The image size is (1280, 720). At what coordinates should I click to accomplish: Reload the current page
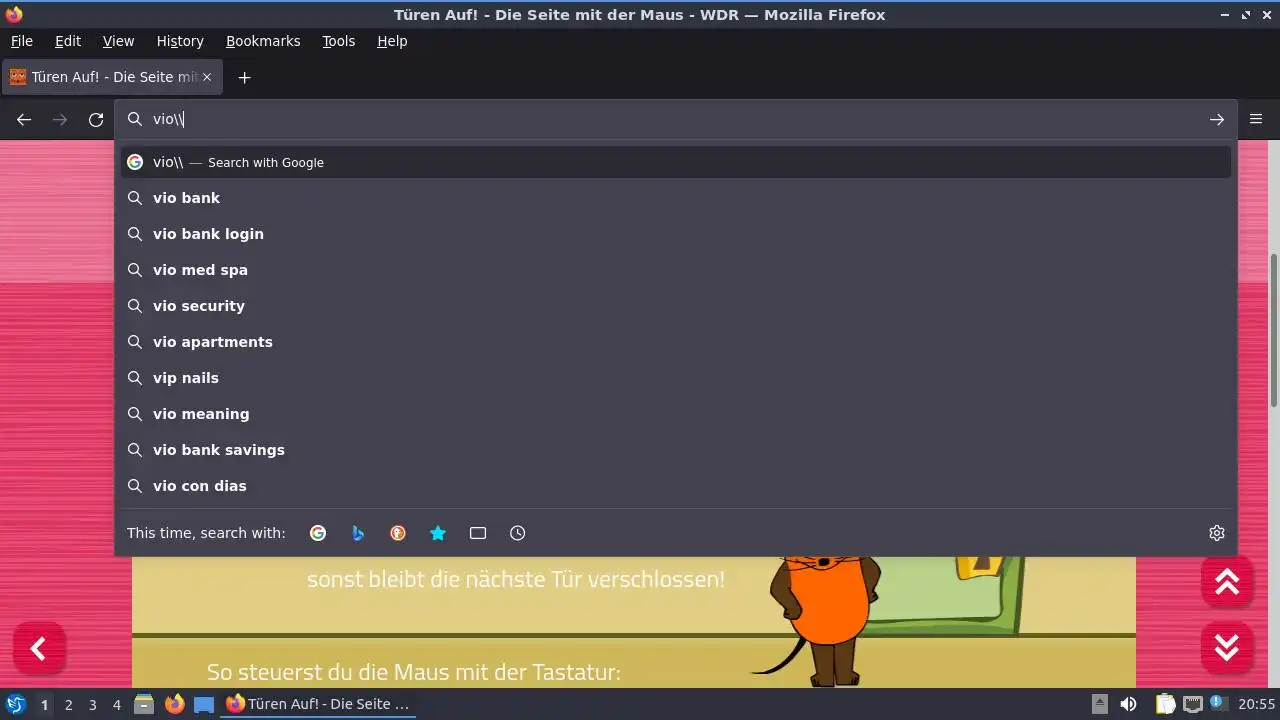(96, 120)
